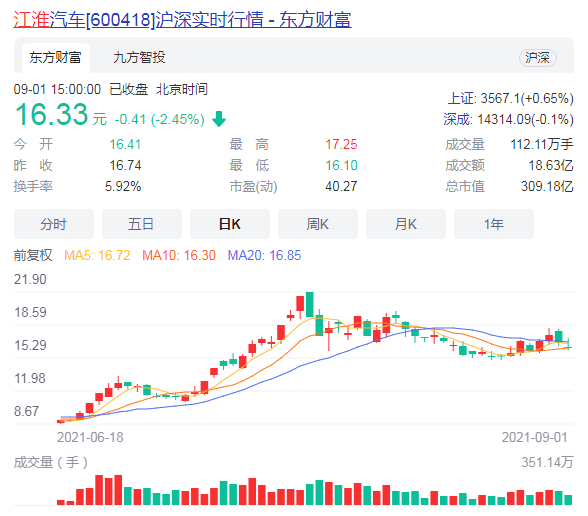Click the 2021-09-01 date axis label
This screenshot has width=588, height=516.
click(534, 437)
